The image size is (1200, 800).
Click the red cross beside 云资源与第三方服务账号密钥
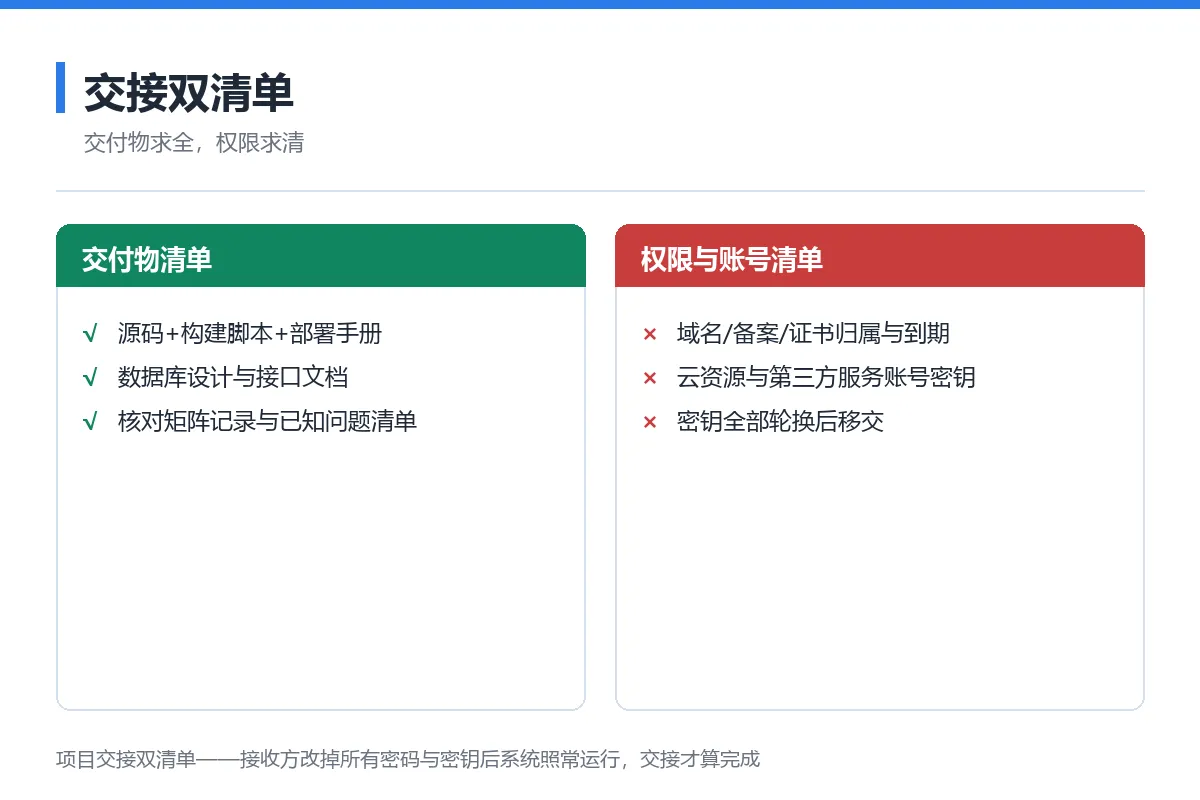(650, 378)
